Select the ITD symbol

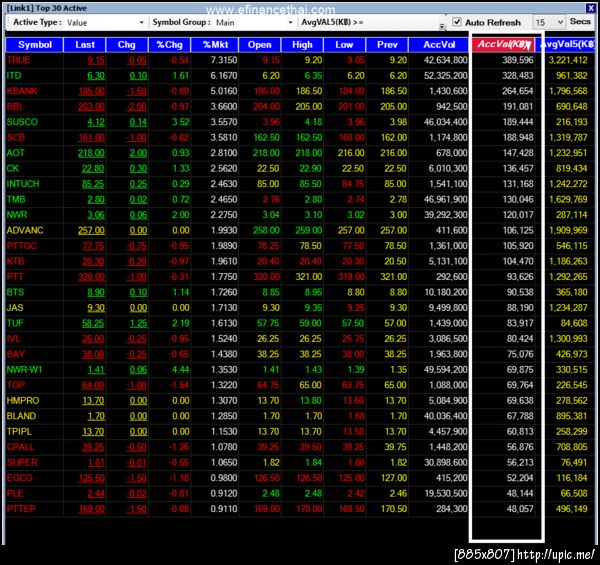[14, 76]
